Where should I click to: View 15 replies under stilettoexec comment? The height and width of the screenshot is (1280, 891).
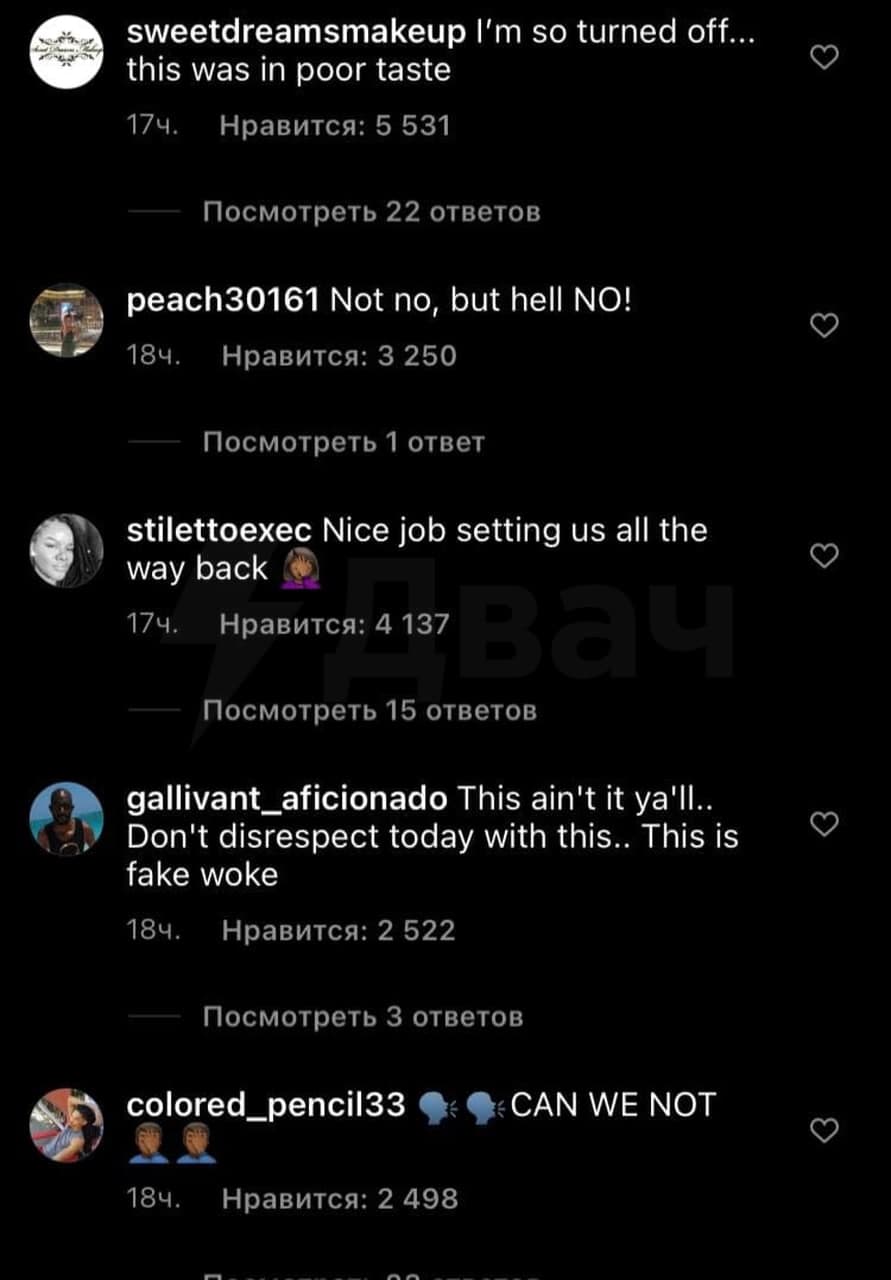point(369,710)
